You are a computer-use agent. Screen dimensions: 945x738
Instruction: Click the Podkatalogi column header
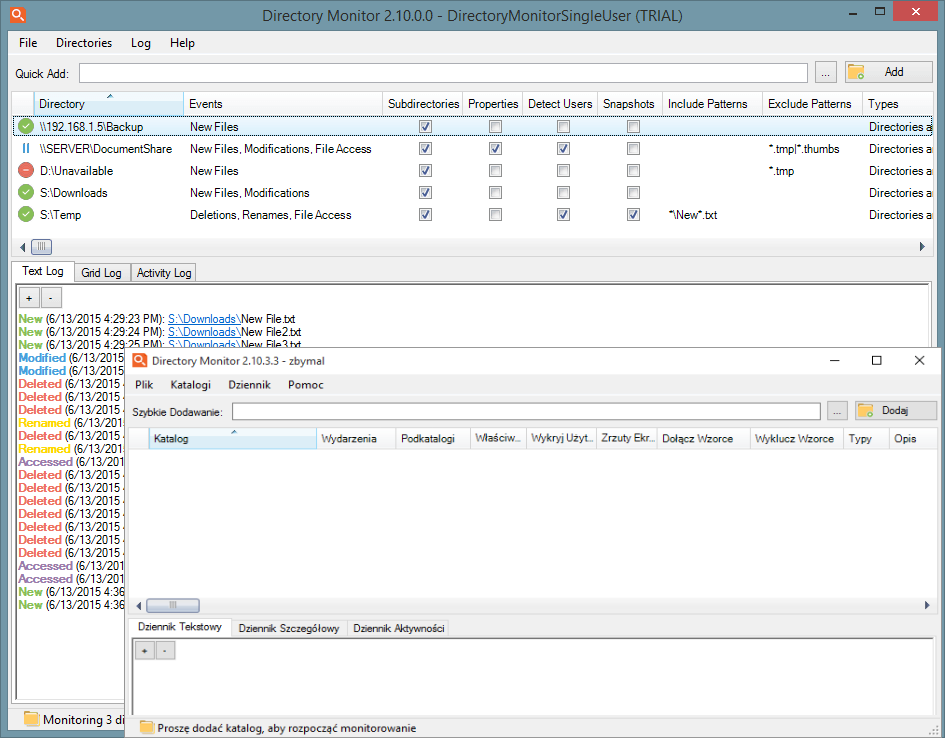click(x=433, y=439)
